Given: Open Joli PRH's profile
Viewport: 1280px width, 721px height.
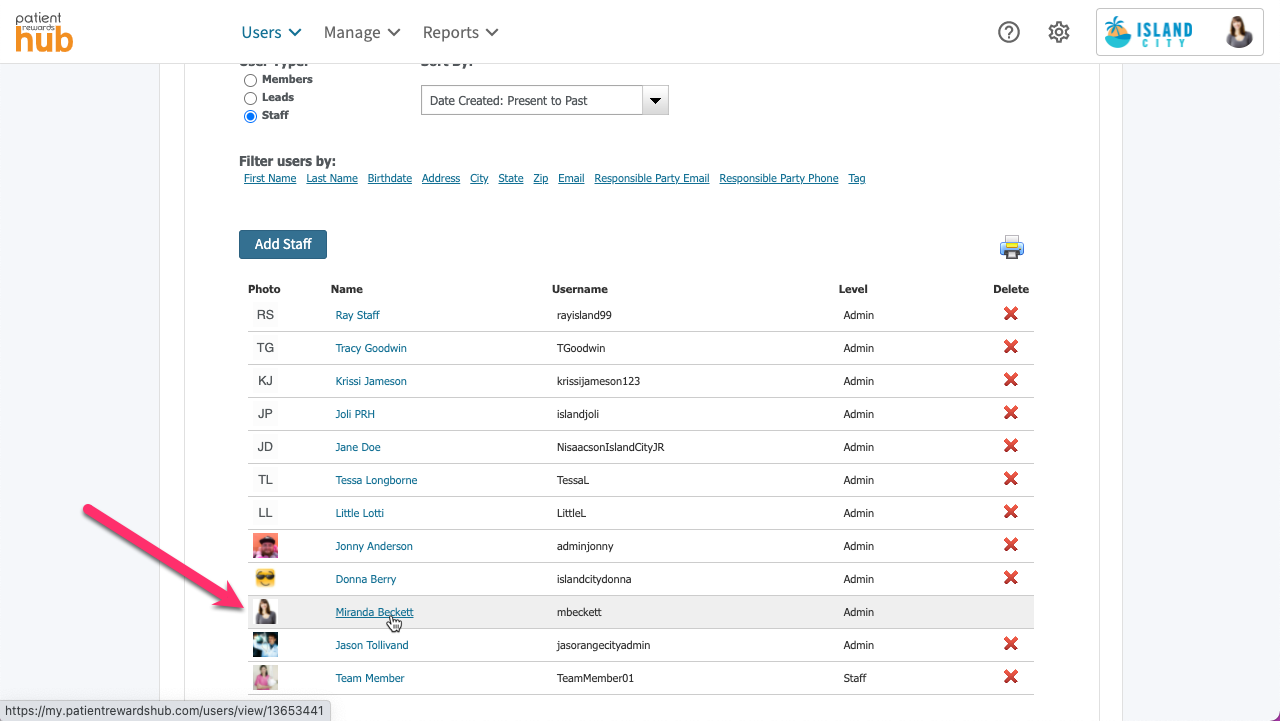Looking at the screenshot, I should [x=355, y=414].
